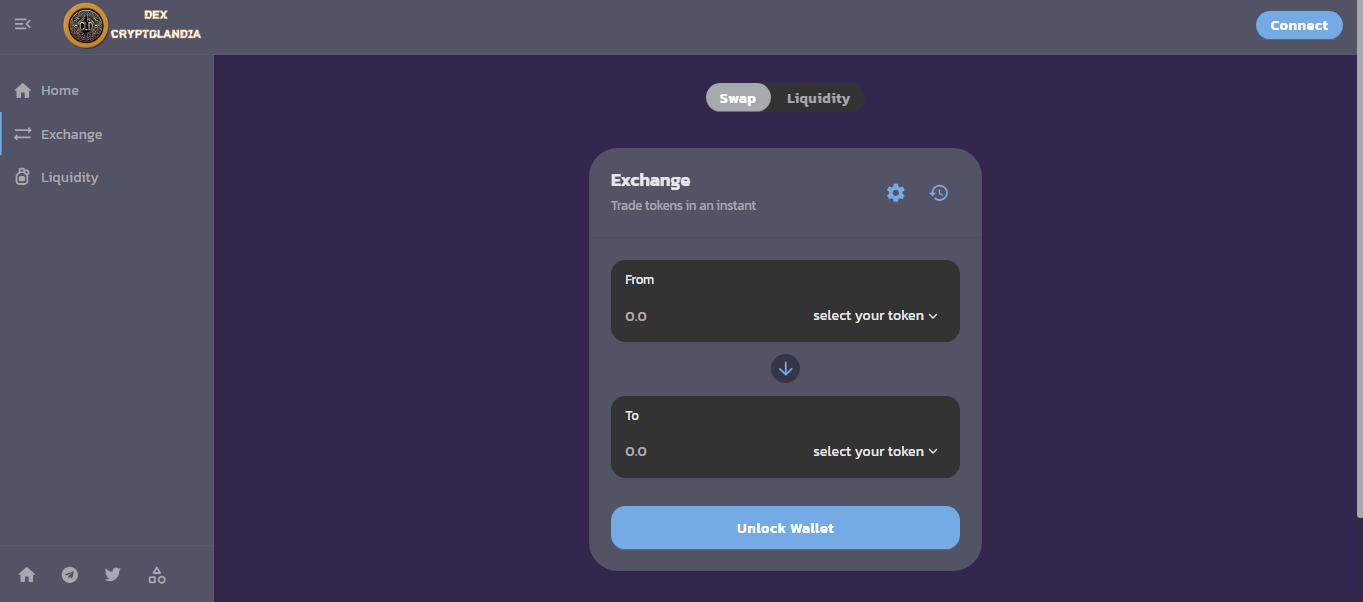Viewport: 1363px width, 602px height.
Task: Collapse the sidebar with the menu icon
Action: [x=22, y=24]
